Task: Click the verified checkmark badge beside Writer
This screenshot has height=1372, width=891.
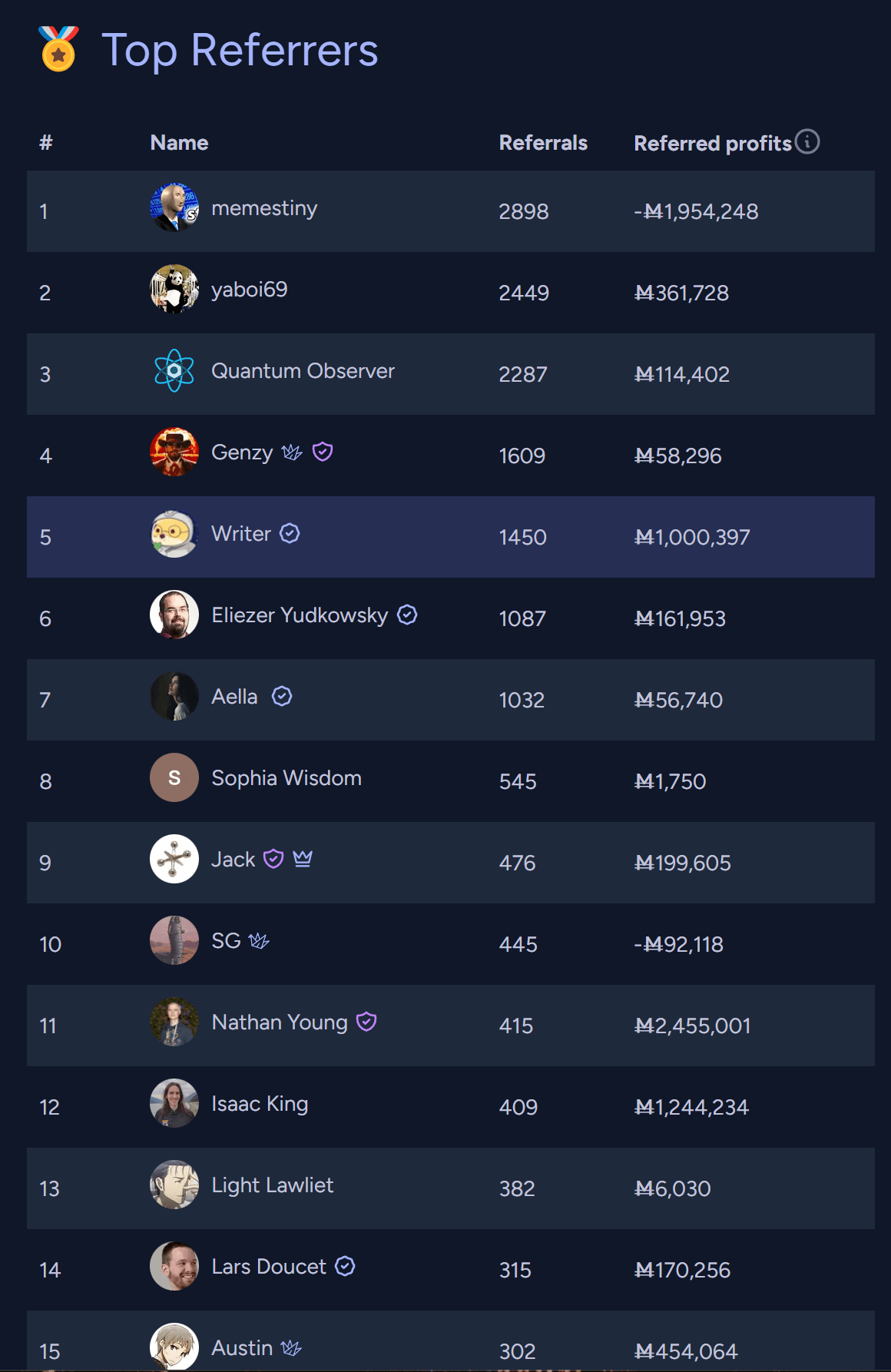Action: 290,533
